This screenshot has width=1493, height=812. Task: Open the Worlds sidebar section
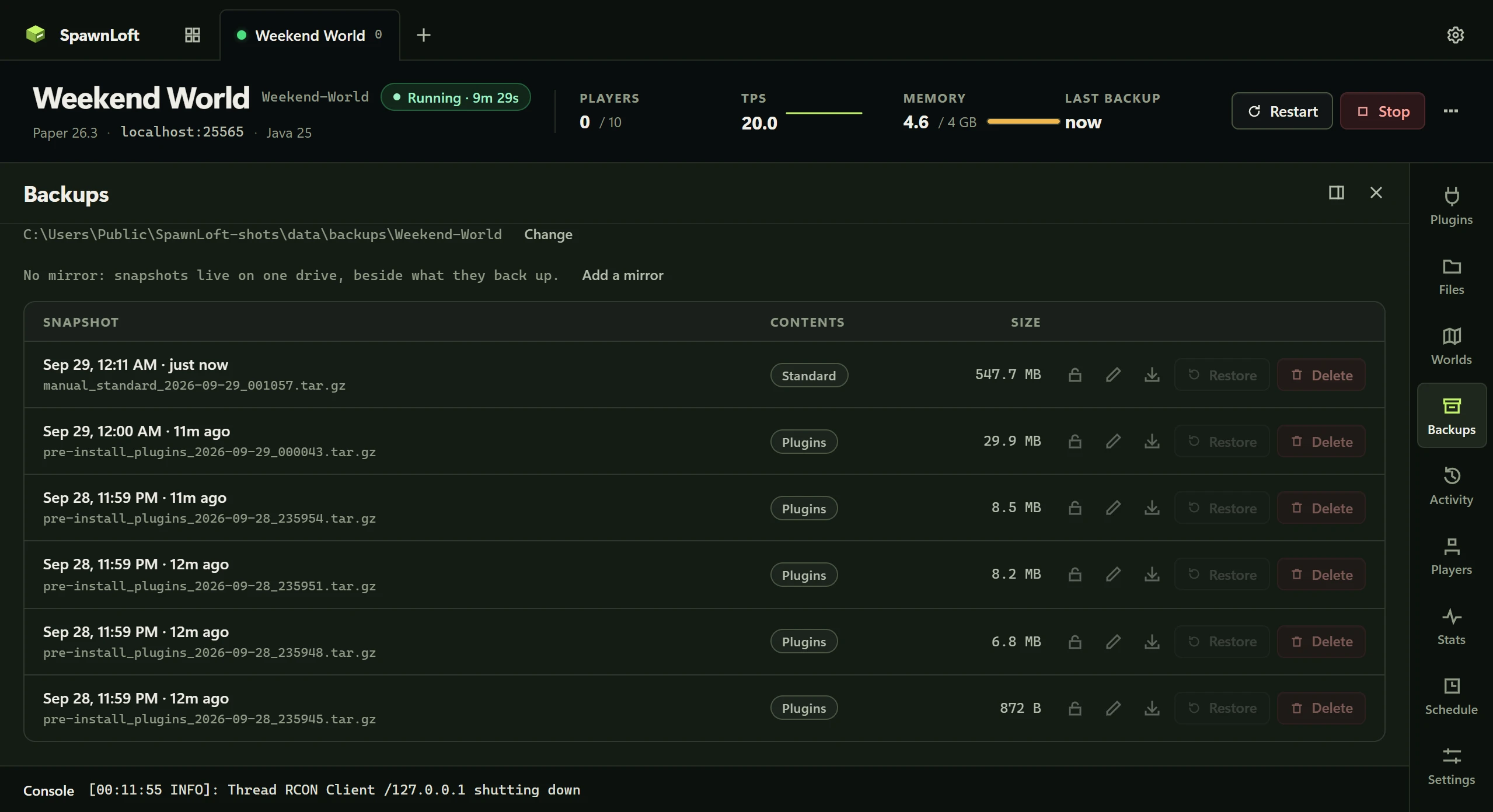point(1451,345)
